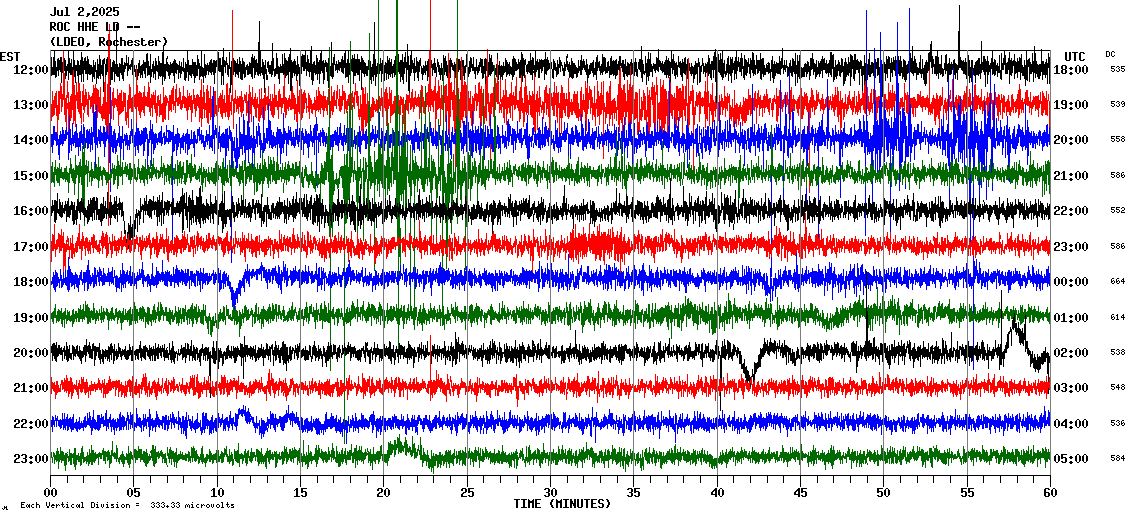This screenshot has width=1130, height=519.
Task: Select the 05:00 UTC time label
Action: tap(1070, 459)
